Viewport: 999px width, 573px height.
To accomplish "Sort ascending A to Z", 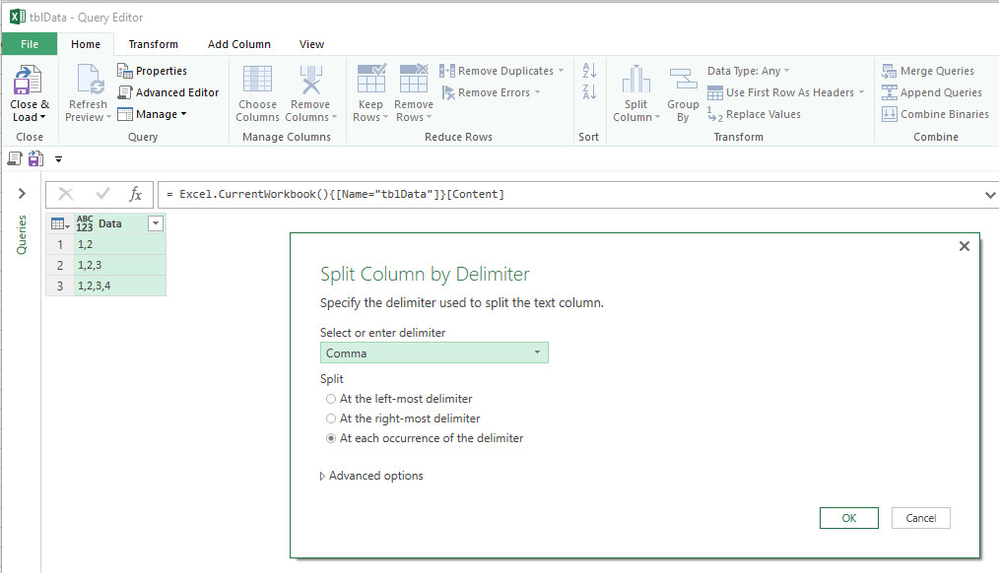I will [x=589, y=70].
